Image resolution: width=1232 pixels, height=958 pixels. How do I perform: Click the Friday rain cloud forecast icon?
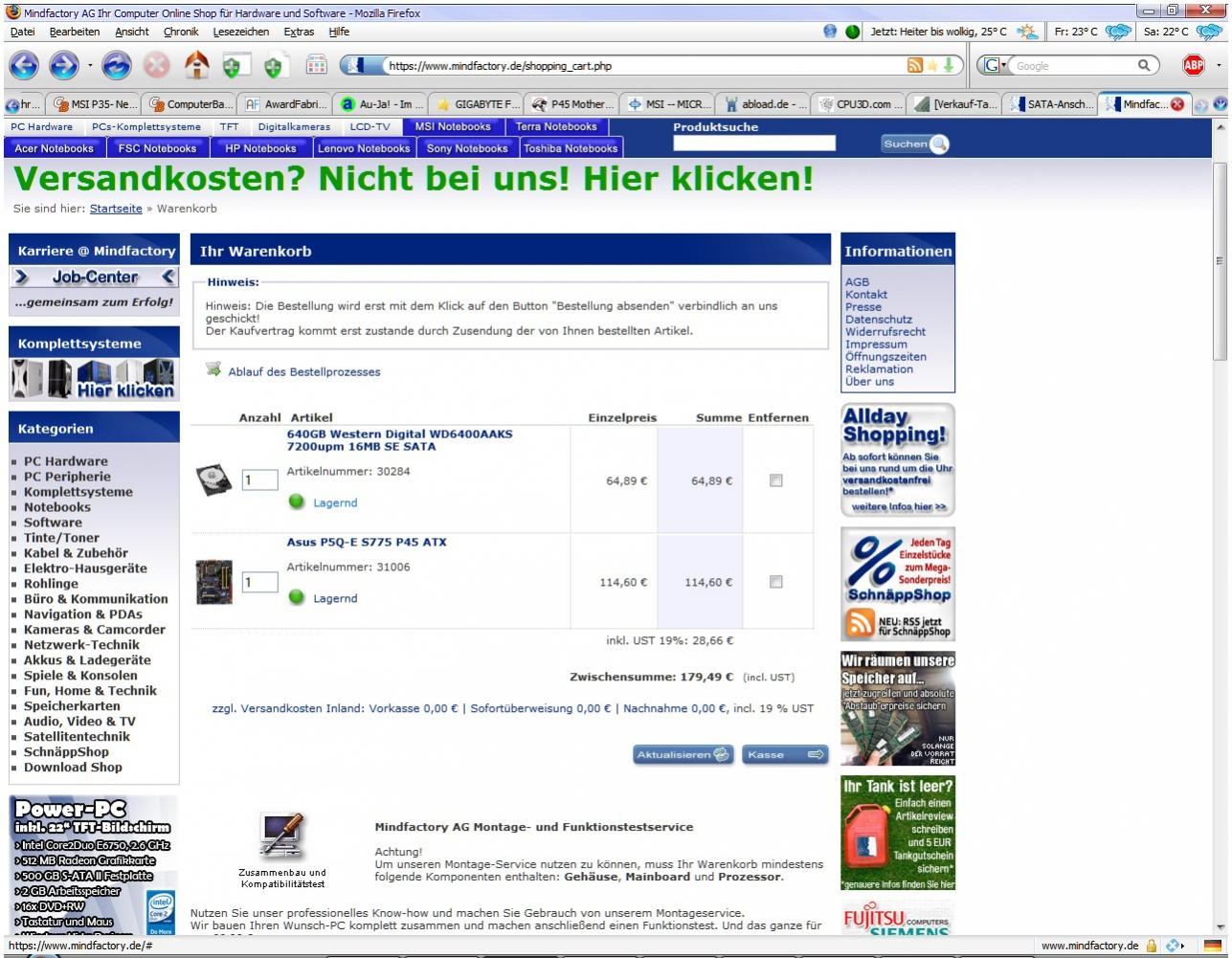tap(1117, 32)
